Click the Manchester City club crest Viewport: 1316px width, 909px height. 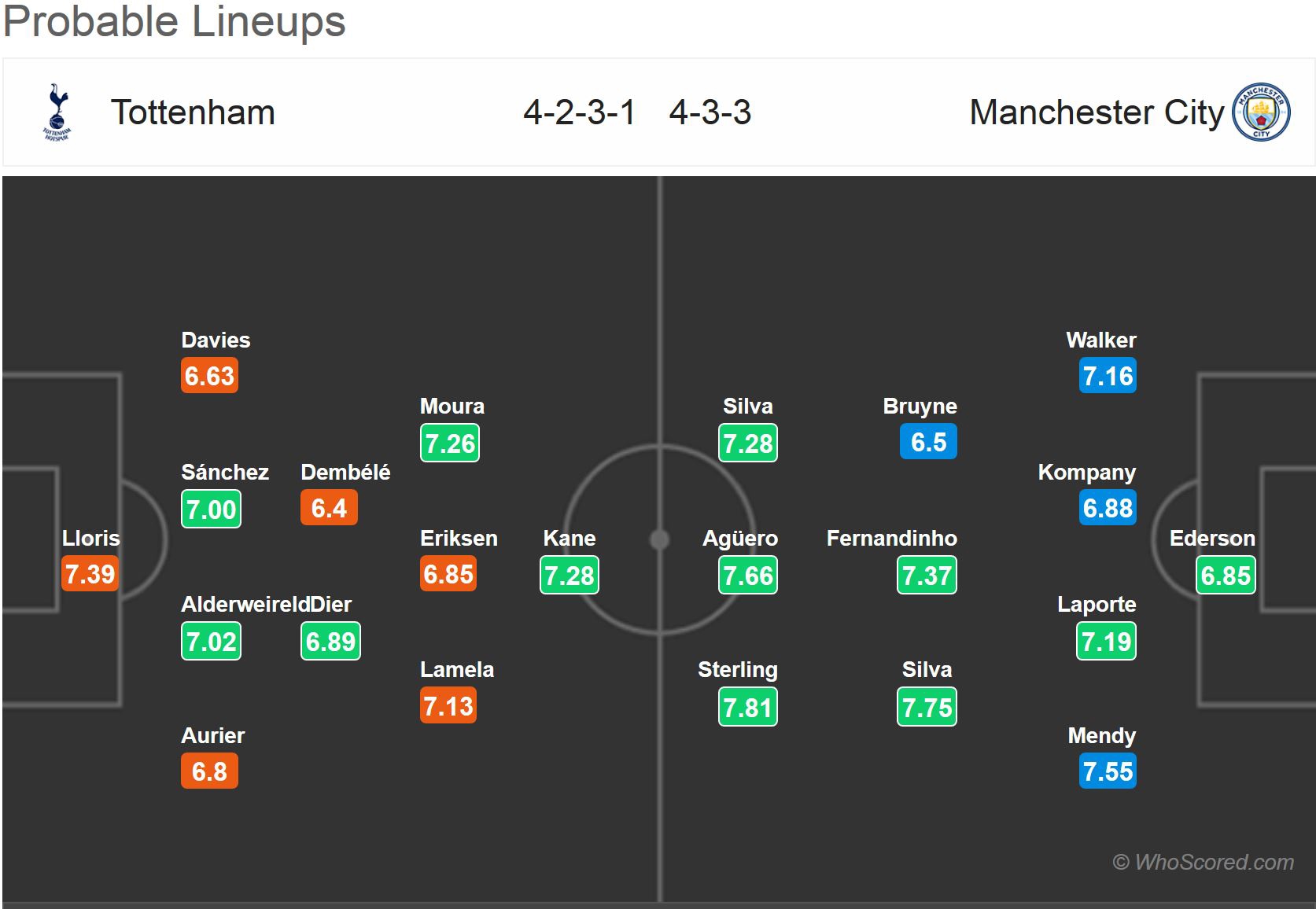[1261, 112]
